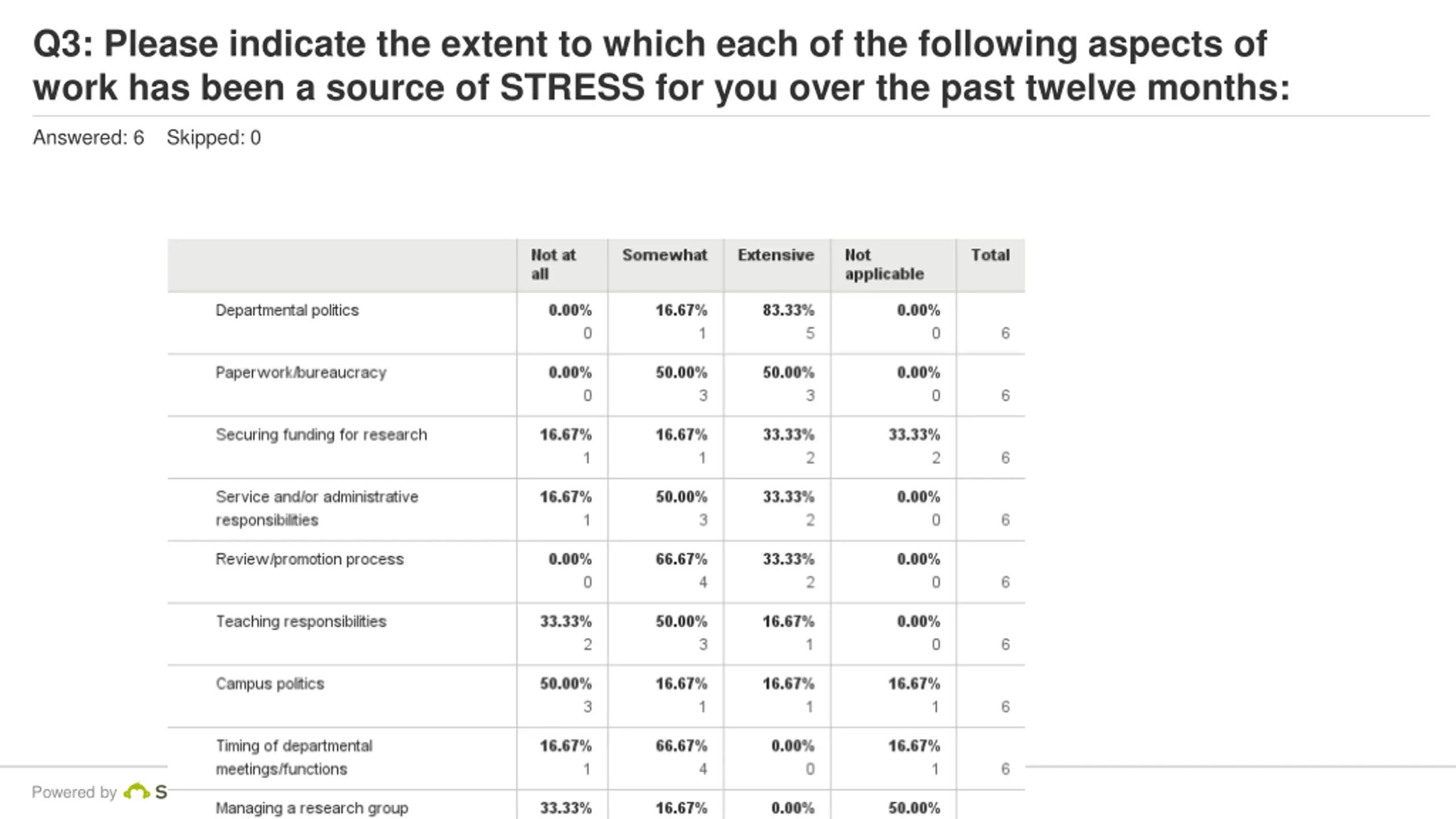Click the 'Paperwork/bureaucracy' row label
1456x819 pixels.
pos(301,373)
